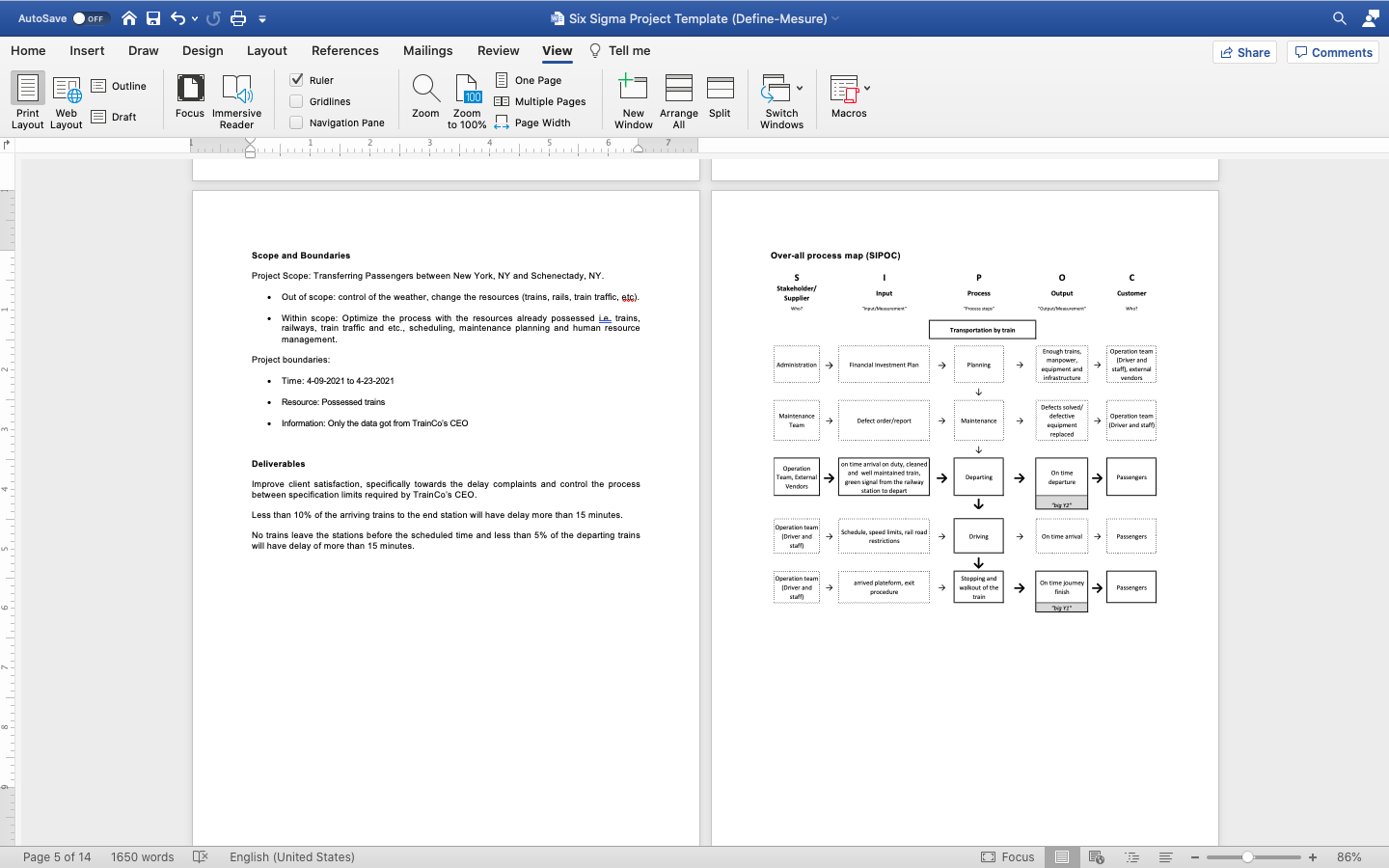Click the Share button

tap(1244, 52)
